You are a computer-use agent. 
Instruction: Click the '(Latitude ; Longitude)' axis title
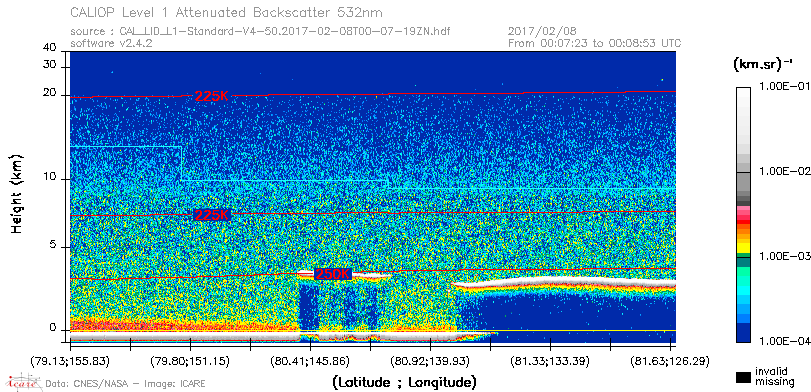pos(404,383)
